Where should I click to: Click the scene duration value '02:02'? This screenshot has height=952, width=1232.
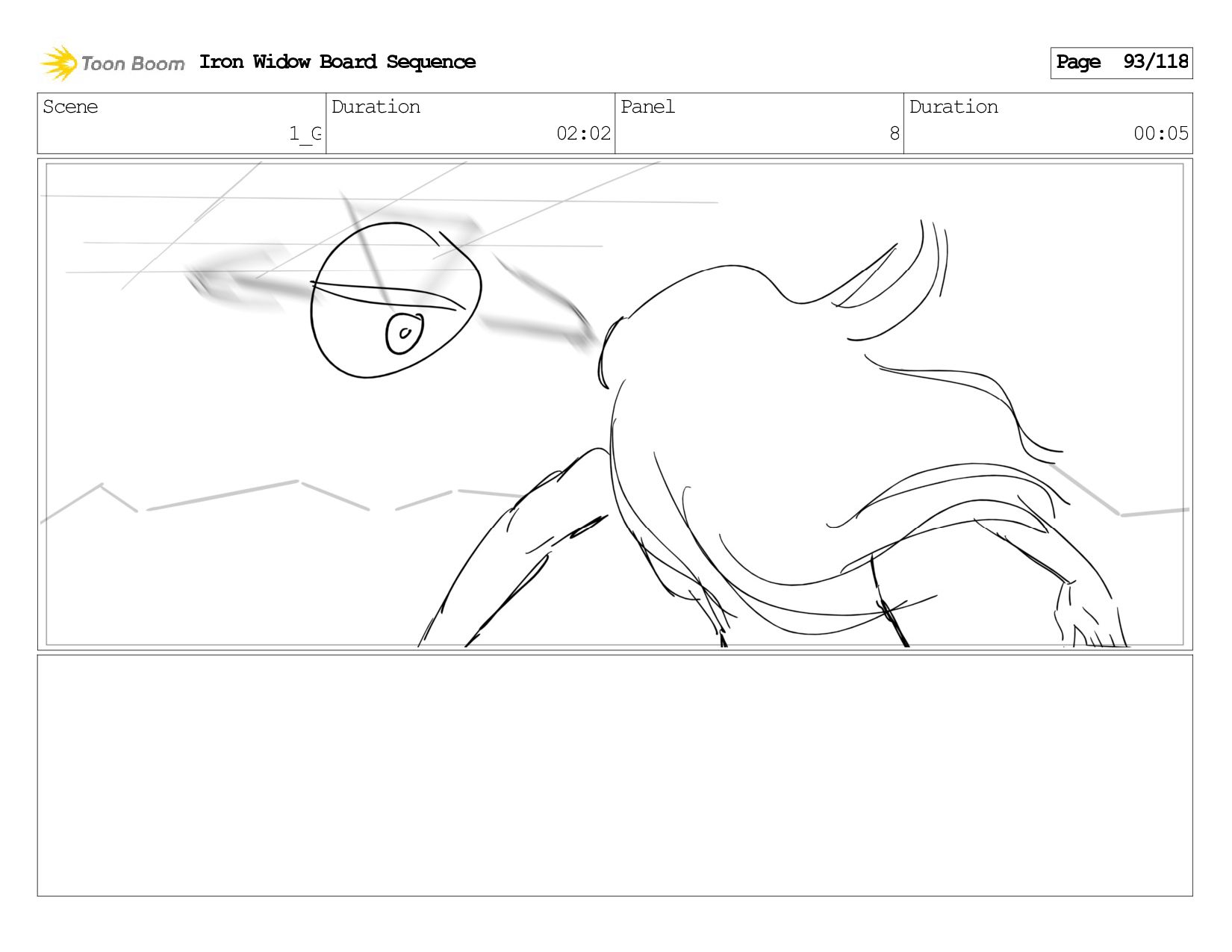583,134
